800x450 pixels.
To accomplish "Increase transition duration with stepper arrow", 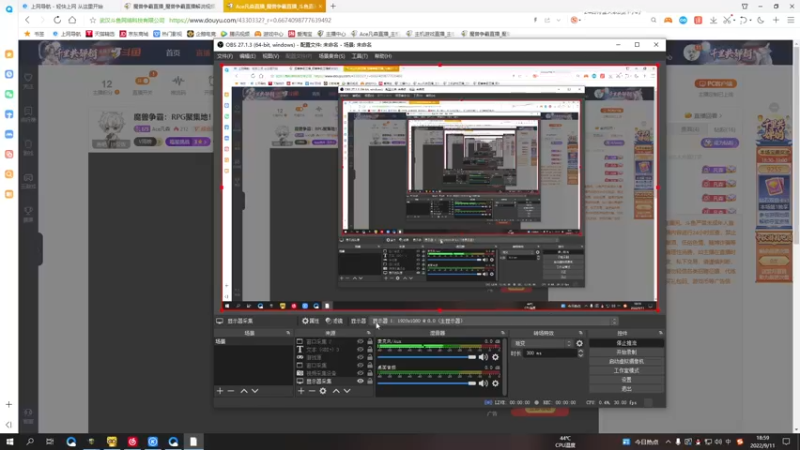I will (x=581, y=351).
